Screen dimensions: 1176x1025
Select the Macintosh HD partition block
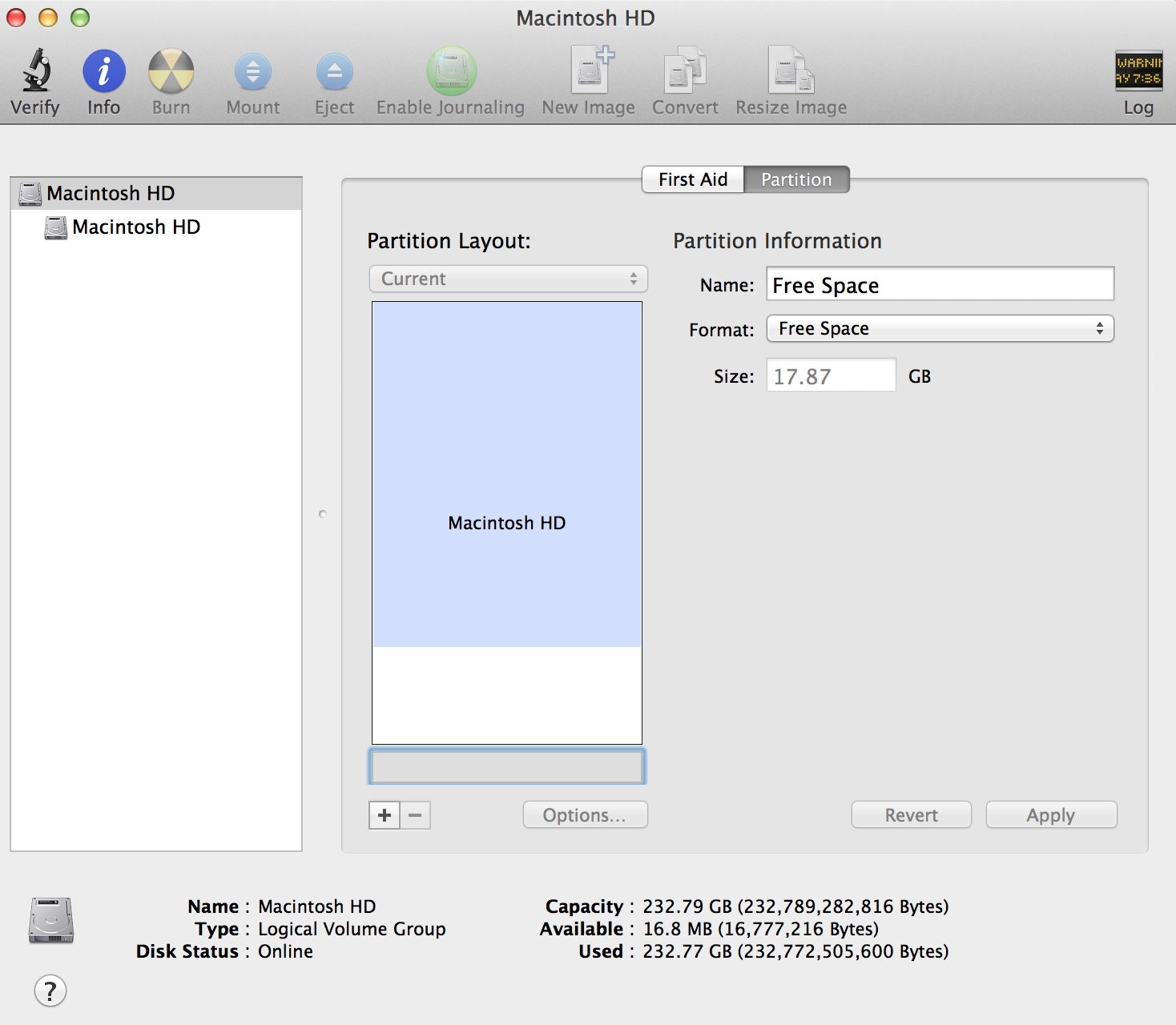point(507,474)
